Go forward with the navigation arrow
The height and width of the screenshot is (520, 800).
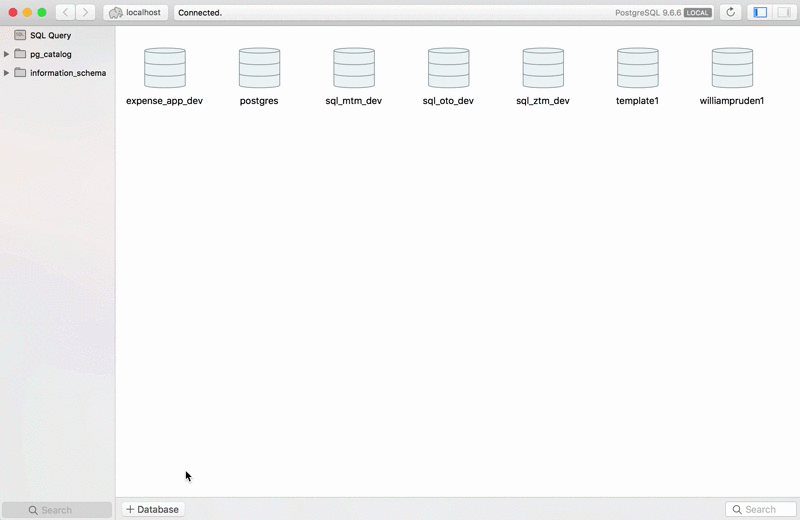[x=85, y=12]
